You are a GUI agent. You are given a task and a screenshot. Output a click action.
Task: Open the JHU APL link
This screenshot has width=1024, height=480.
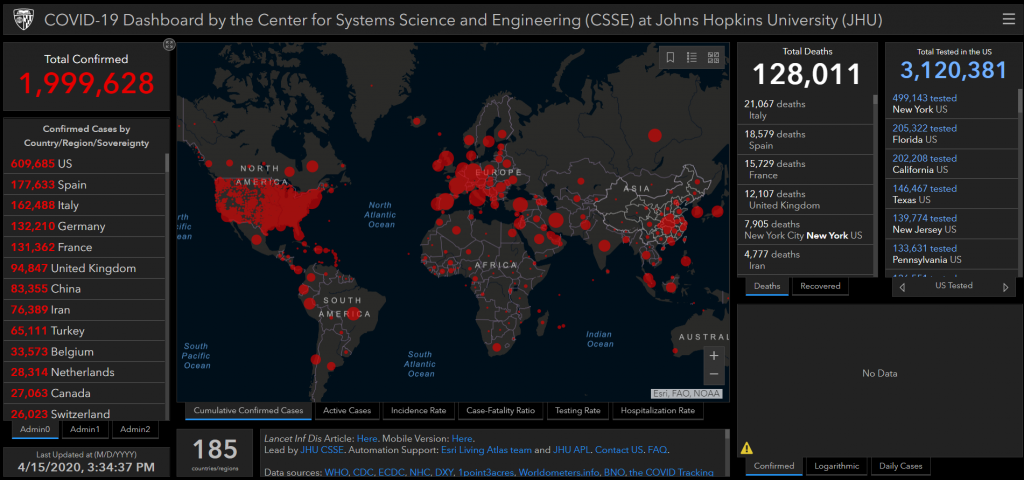click(x=571, y=450)
